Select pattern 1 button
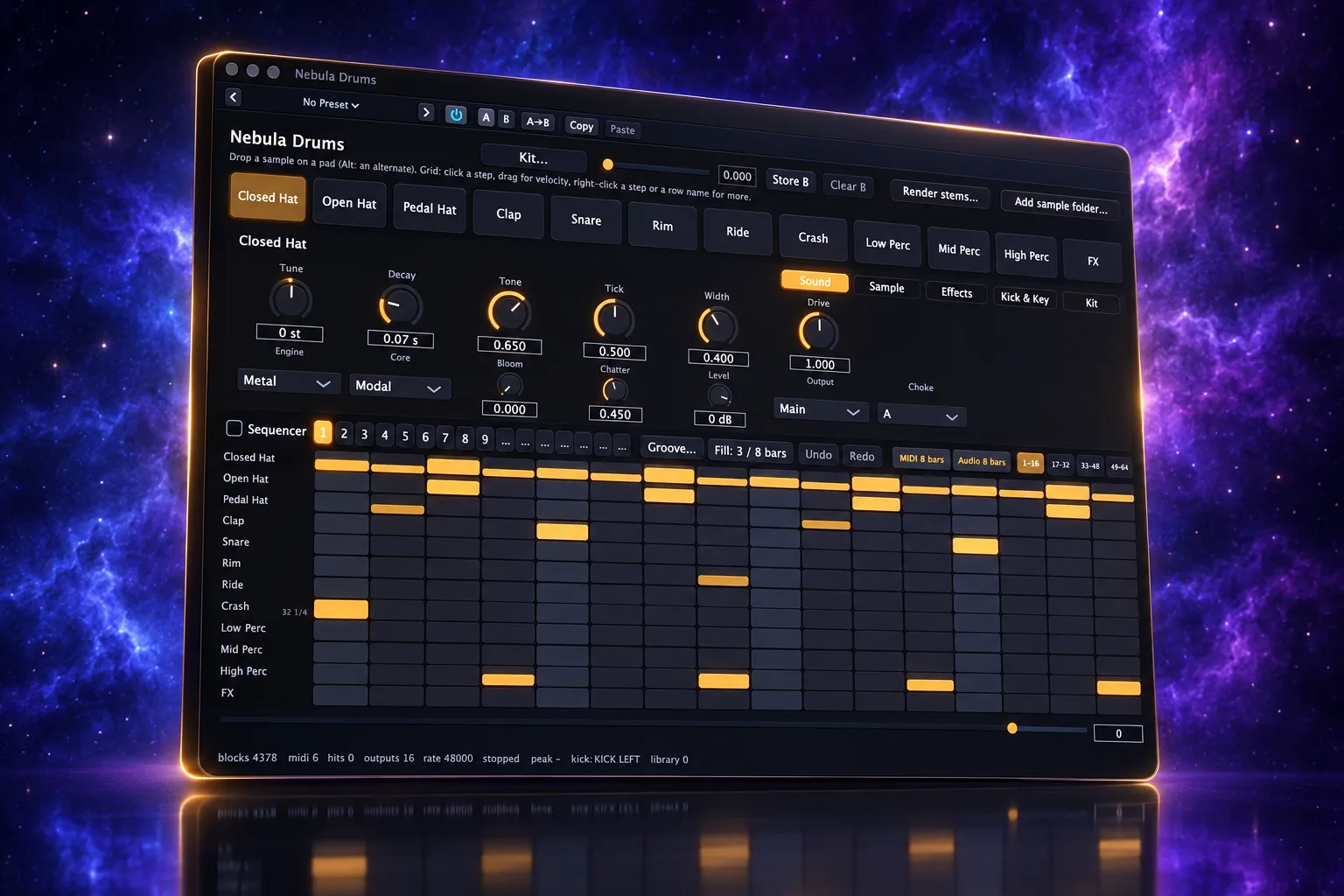 pyautogui.click(x=323, y=432)
